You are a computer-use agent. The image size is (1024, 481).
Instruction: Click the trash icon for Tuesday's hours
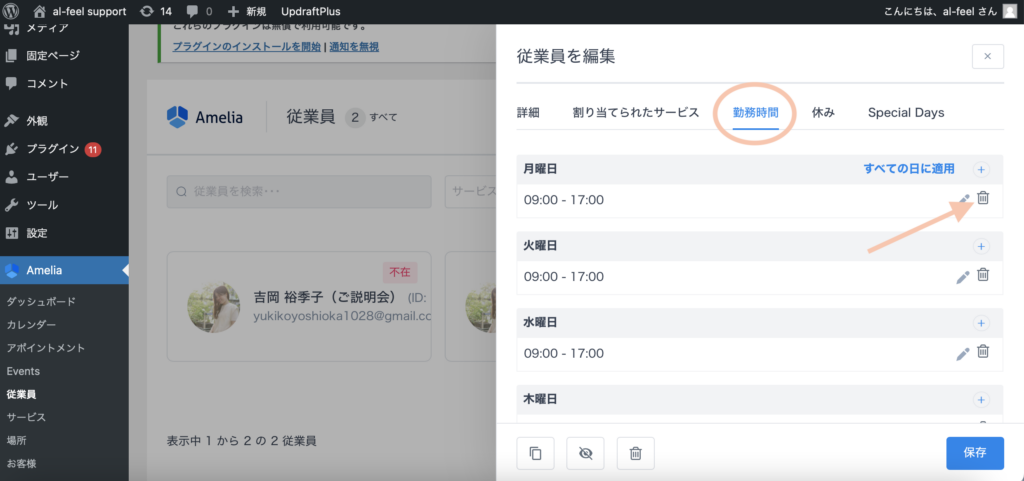pyautogui.click(x=982, y=276)
